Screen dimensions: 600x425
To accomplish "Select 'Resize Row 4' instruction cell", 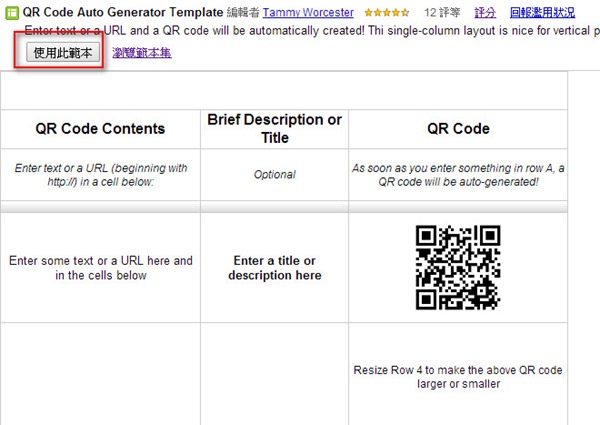I will coord(458,375).
